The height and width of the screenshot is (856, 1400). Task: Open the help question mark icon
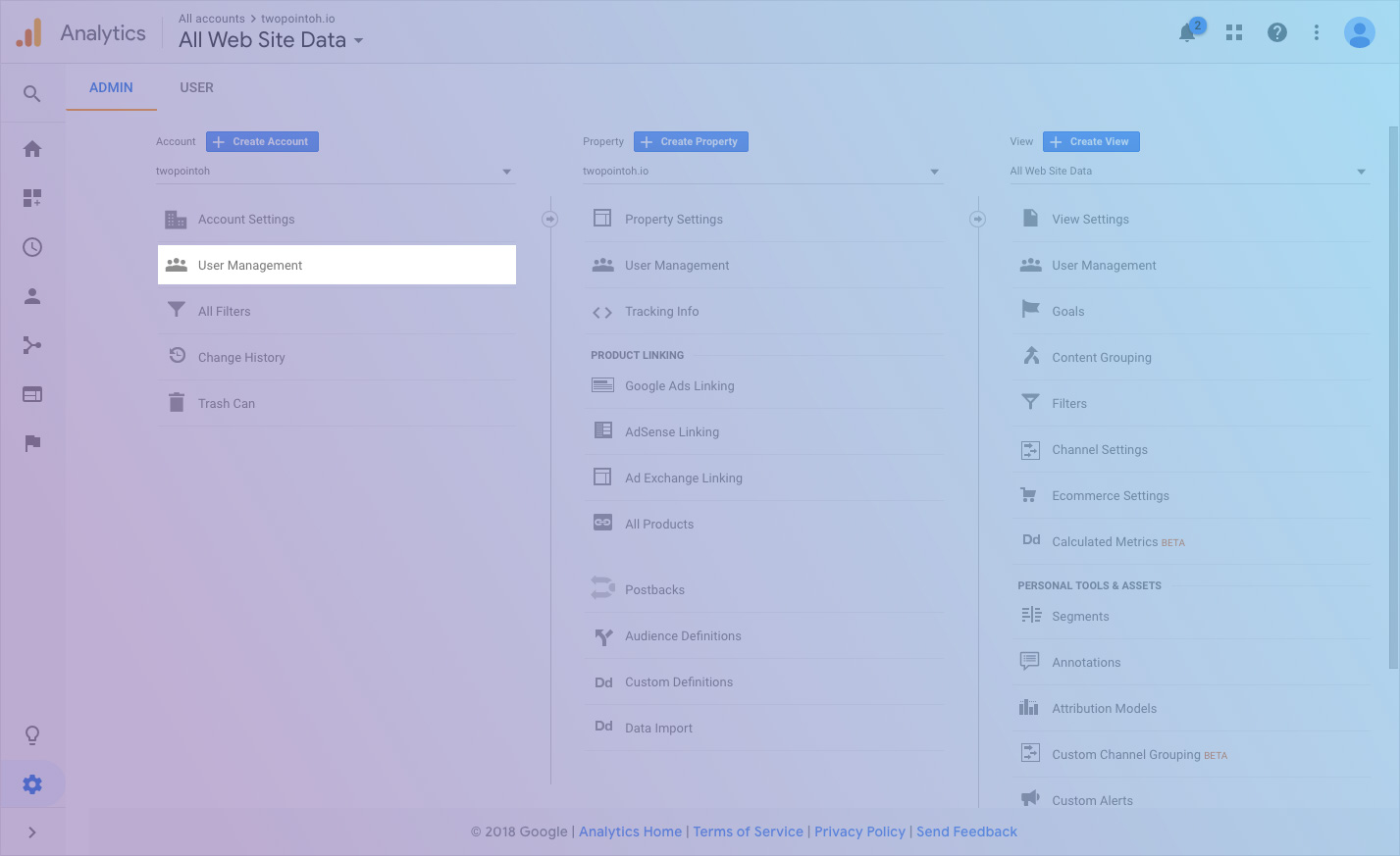click(x=1277, y=32)
